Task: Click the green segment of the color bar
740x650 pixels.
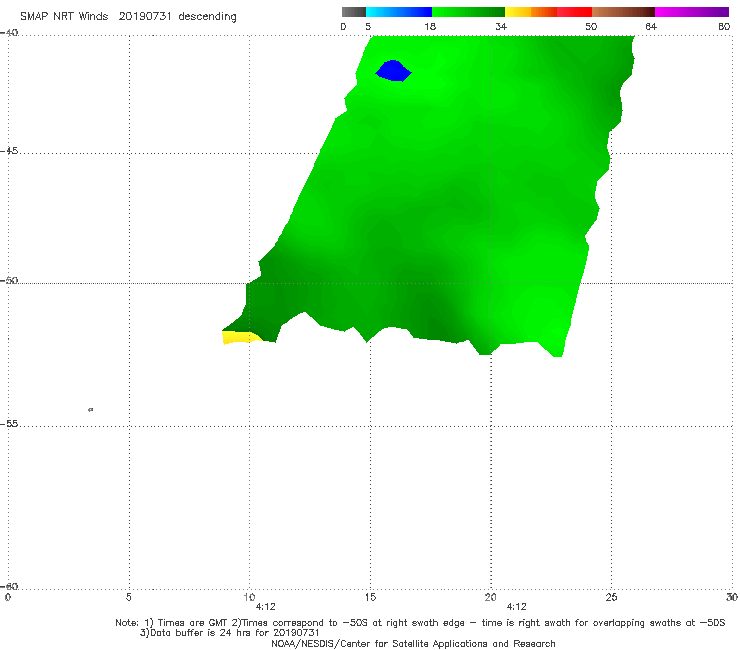Action: click(x=468, y=12)
